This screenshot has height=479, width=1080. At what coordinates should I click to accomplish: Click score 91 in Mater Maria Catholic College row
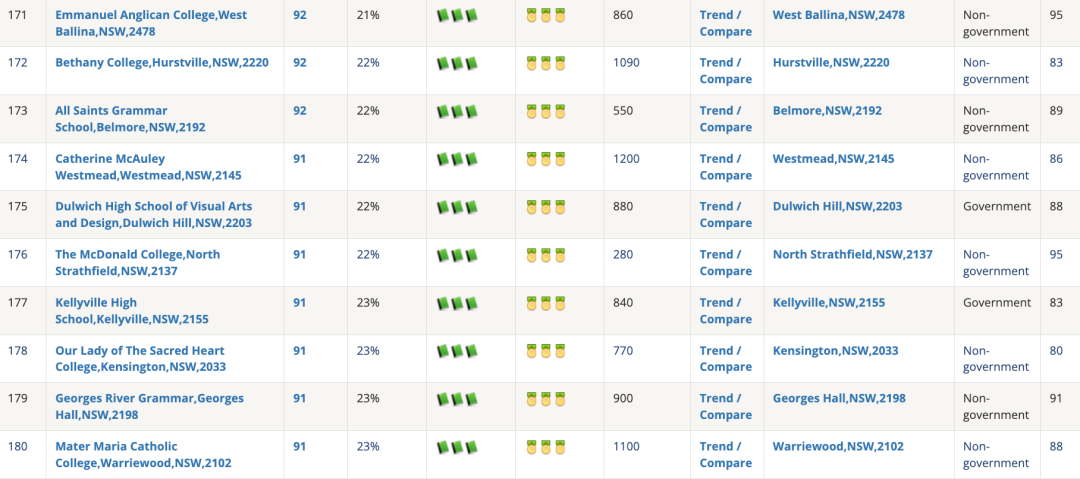click(300, 446)
